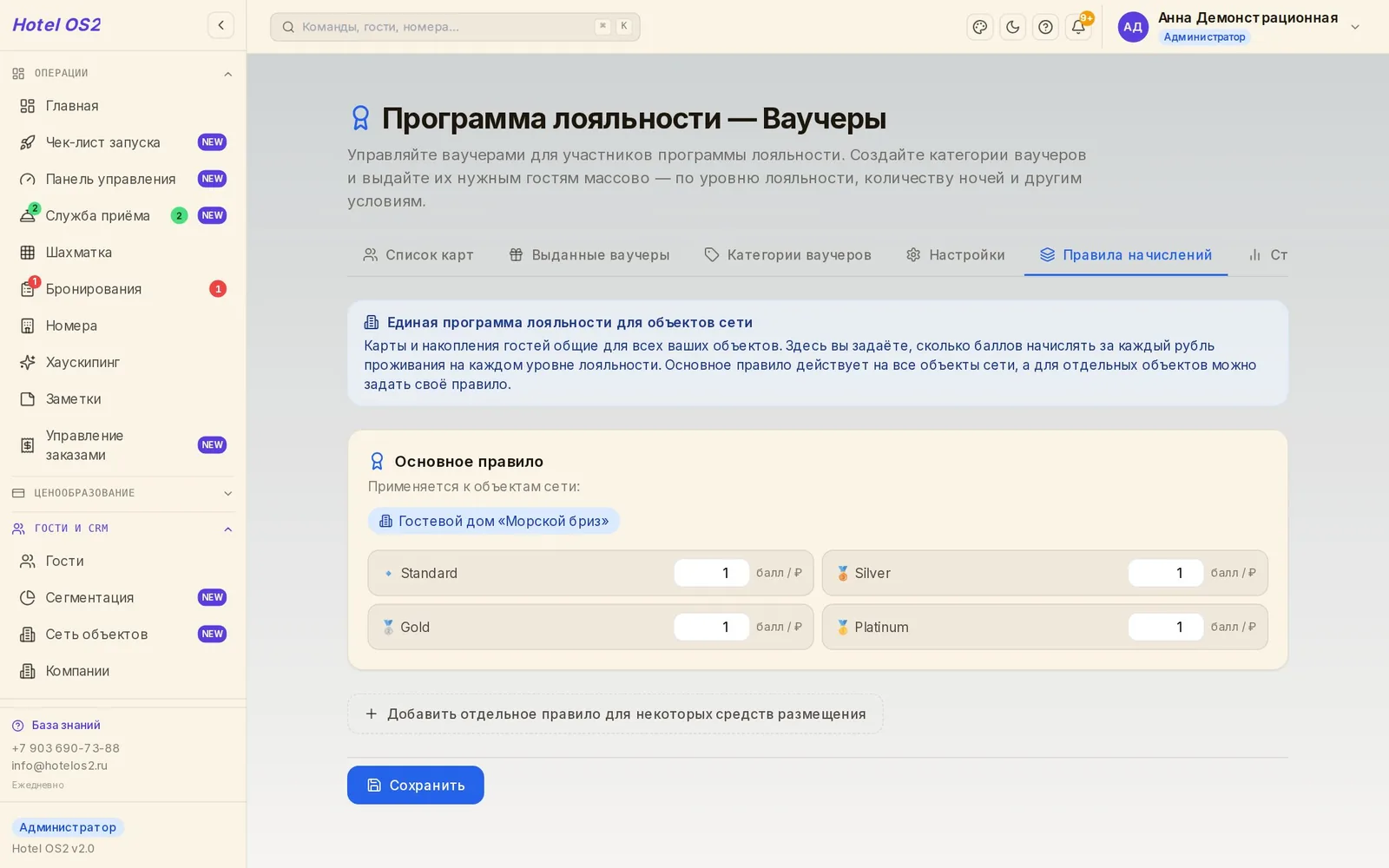The image size is (1389, 868).
Task: Expand the ЦЕНООБРАЗОВАНИЕ section
Action: 122,493
